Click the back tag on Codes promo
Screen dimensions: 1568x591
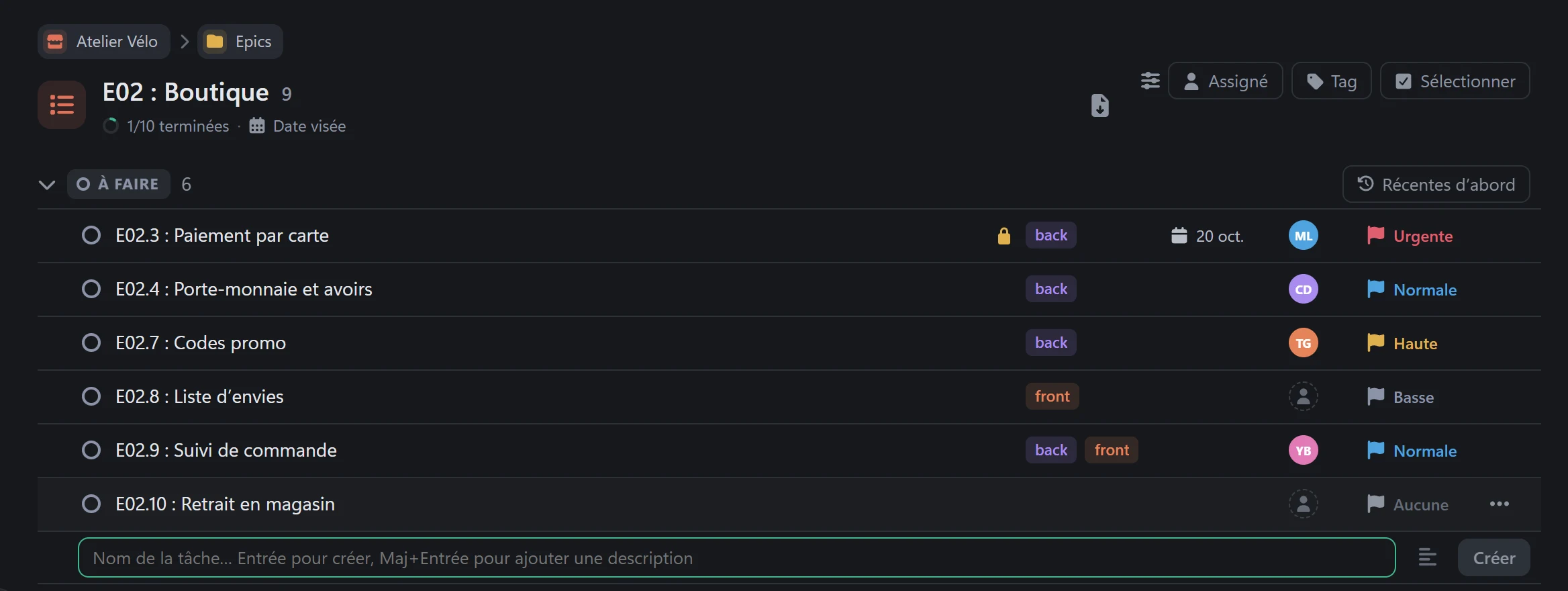1051,343
